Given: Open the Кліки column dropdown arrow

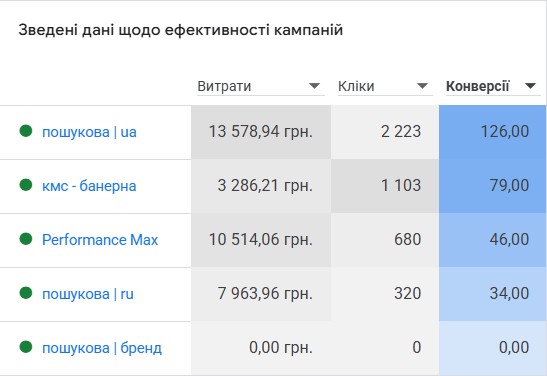Looking at the screenshot, I should click(422, 86).
